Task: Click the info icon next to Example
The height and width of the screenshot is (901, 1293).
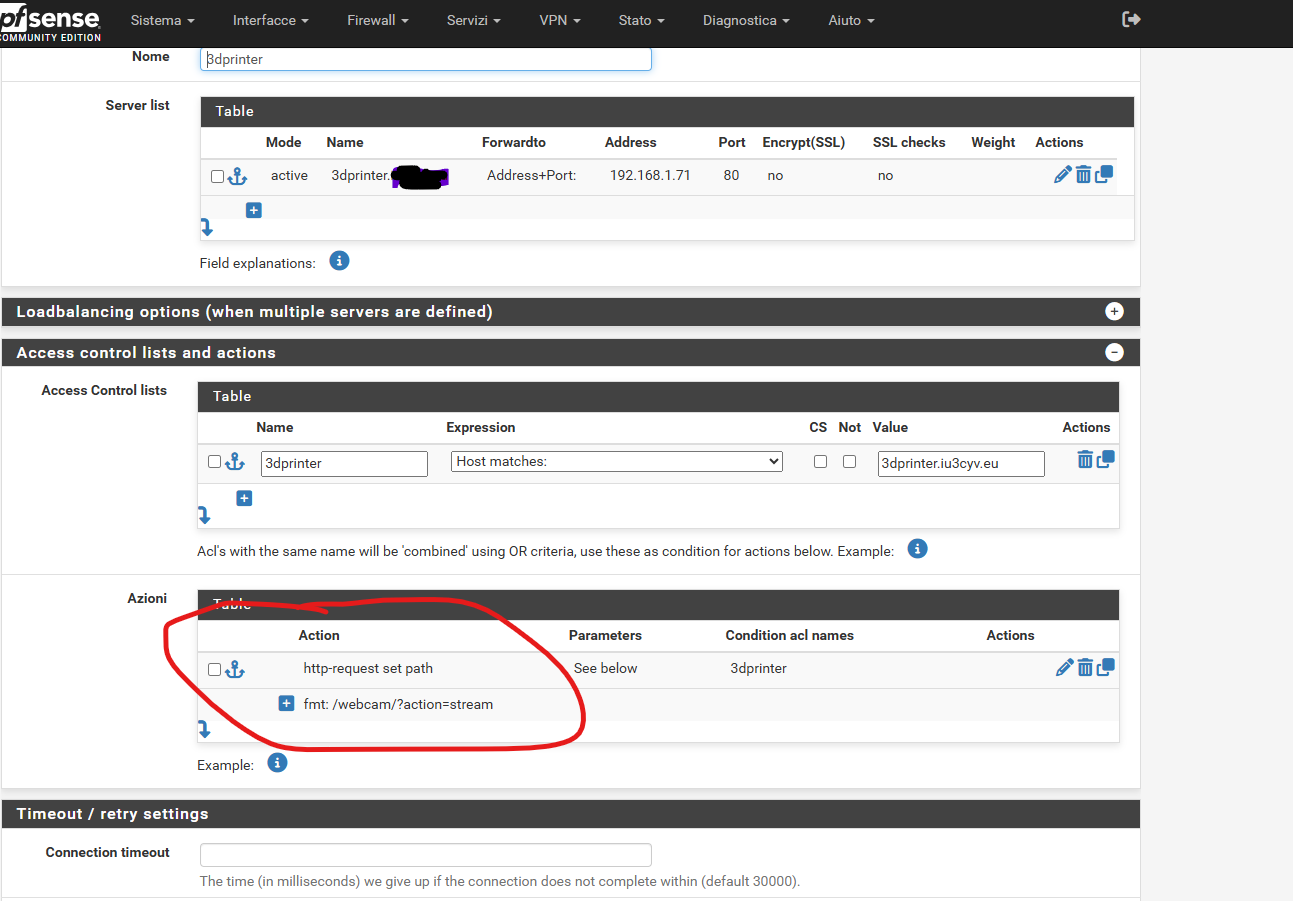Action: [x=278, y=763]
